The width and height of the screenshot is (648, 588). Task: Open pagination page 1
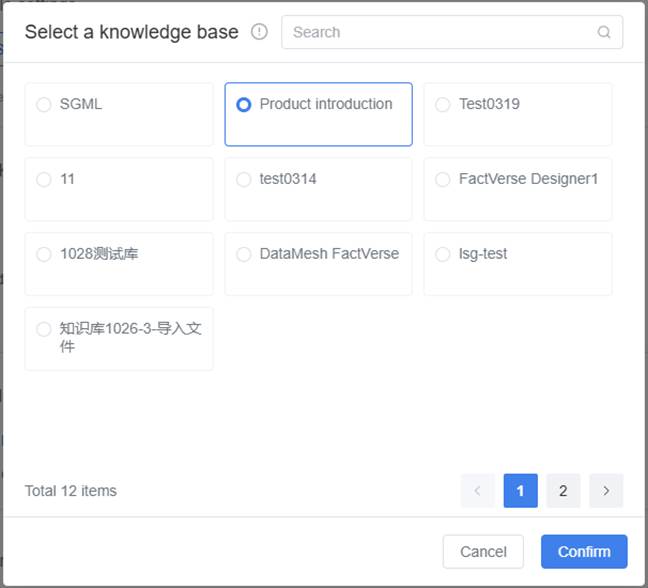click(521, 491)
